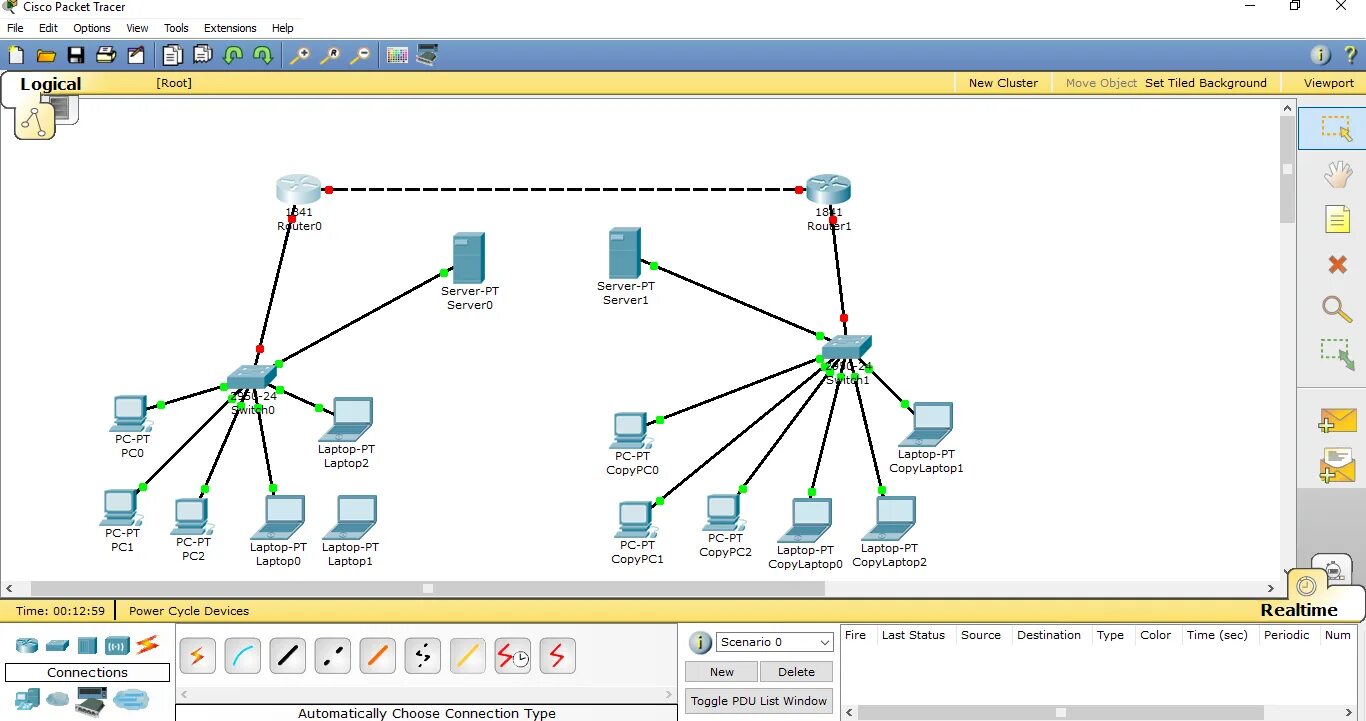The height and width of the screenshot is (721, 1366).
Task: Click the New scenario button
Action: click(x=721, y=672)
